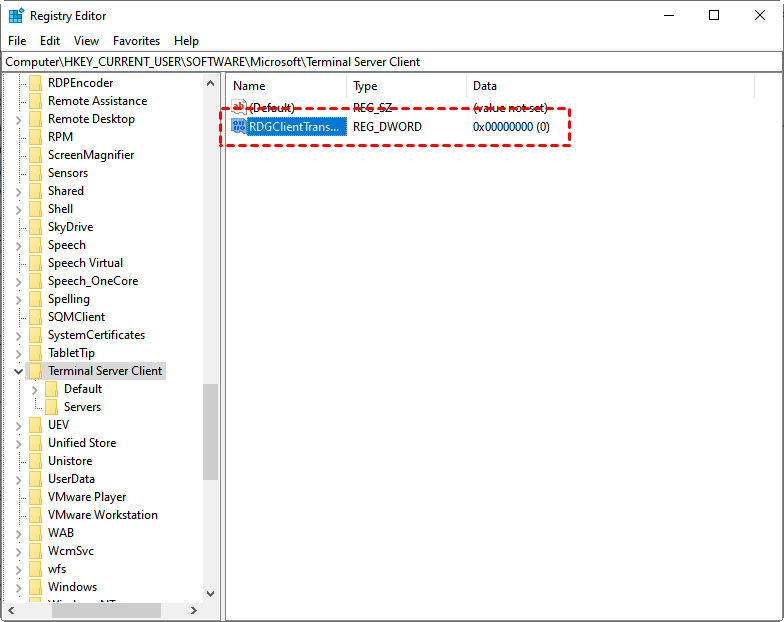Viewport: 784px width, 622px height.
Task: Click the Registry Editor app icon in title bar
Action: [x=16, y=16]
